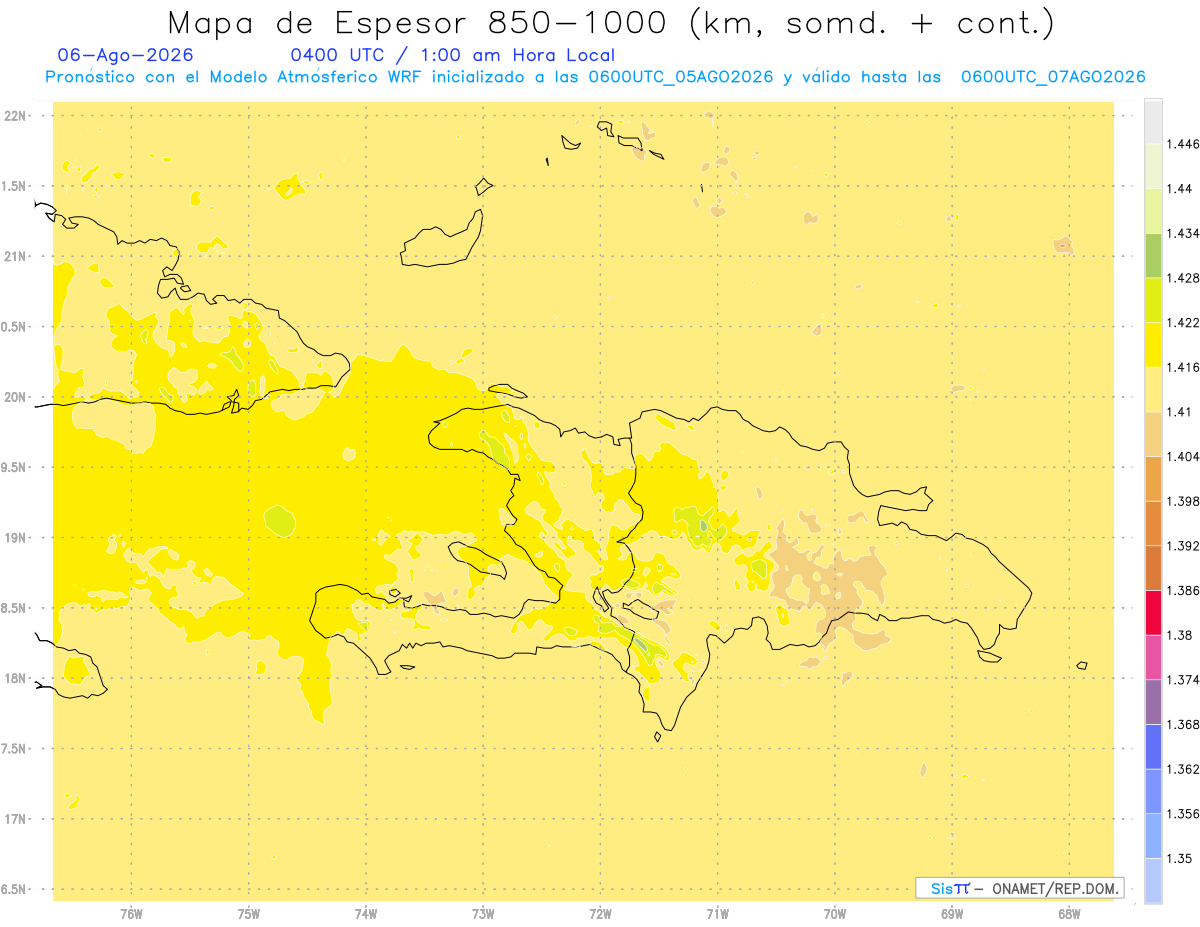Click the pale yellow legend swatch between 1.41 and 1.416
Image resolution: width=1200 pixels, height=927 pixels.
pos(1153,389)
